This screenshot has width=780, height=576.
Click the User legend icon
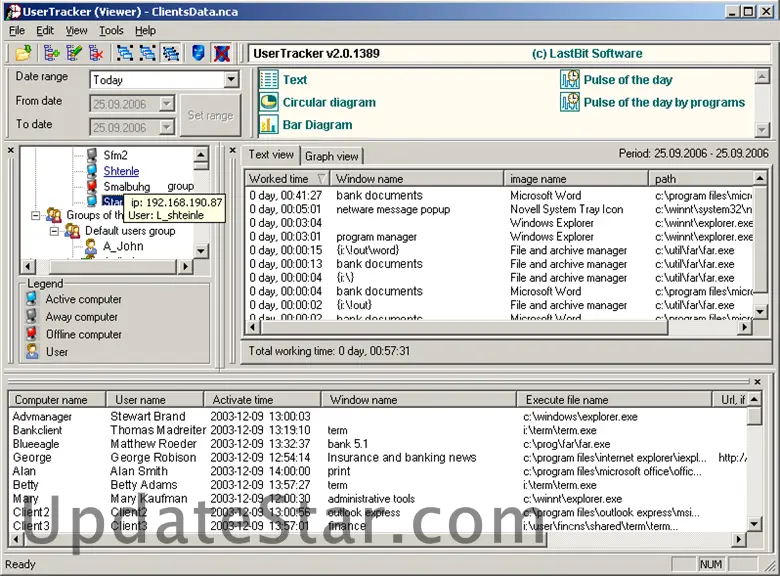pyautogui.click(x=32, y=351)
